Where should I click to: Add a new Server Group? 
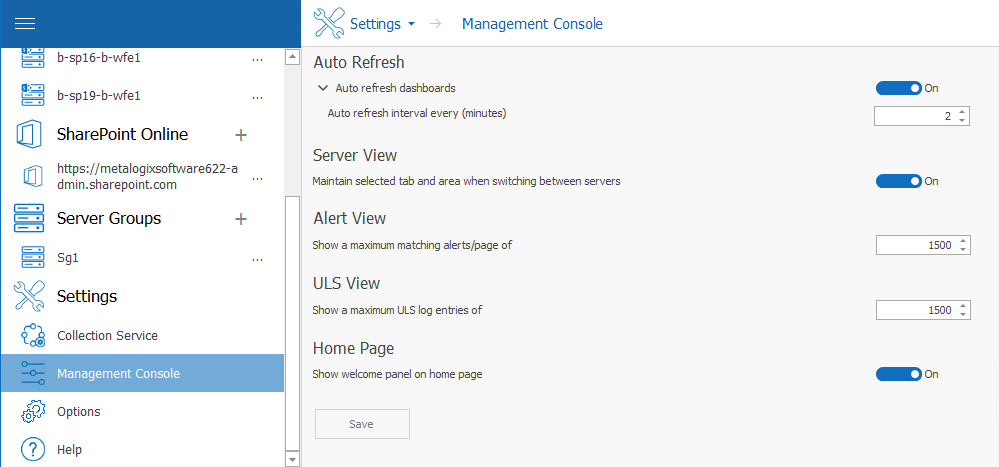pos(241,219)
